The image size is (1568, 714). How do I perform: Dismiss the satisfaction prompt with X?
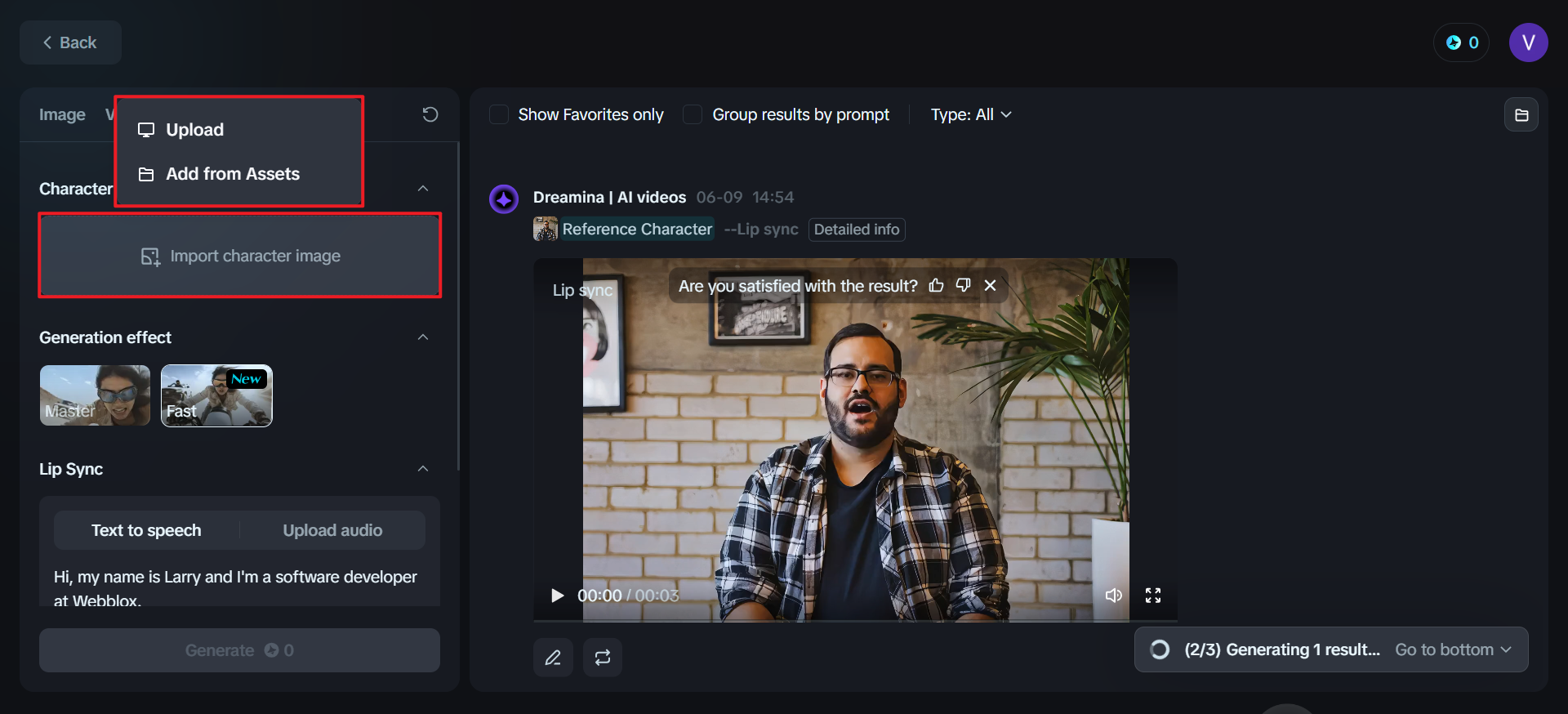(990, 285)
